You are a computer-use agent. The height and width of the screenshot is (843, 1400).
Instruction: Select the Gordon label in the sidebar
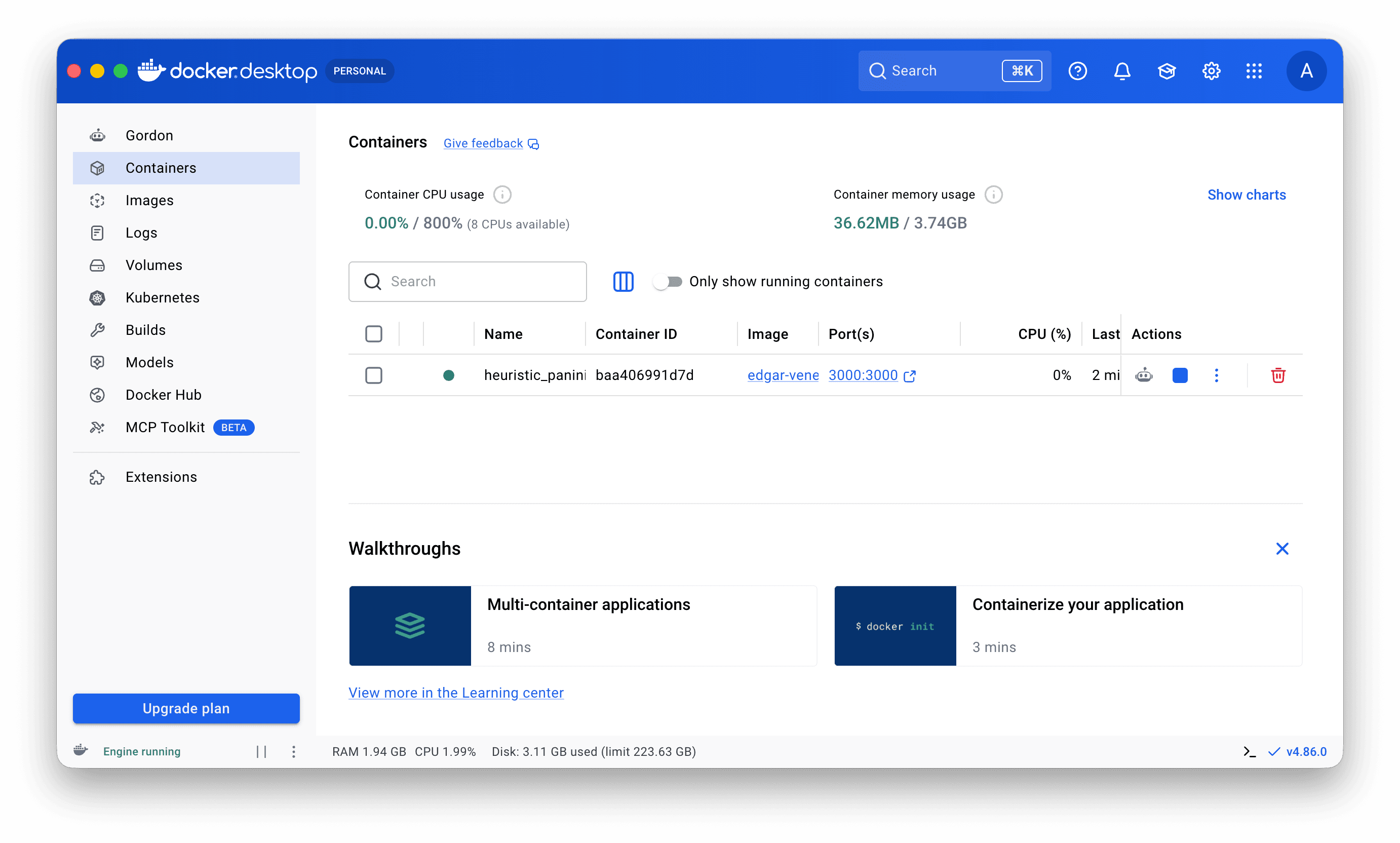point(149,136)
